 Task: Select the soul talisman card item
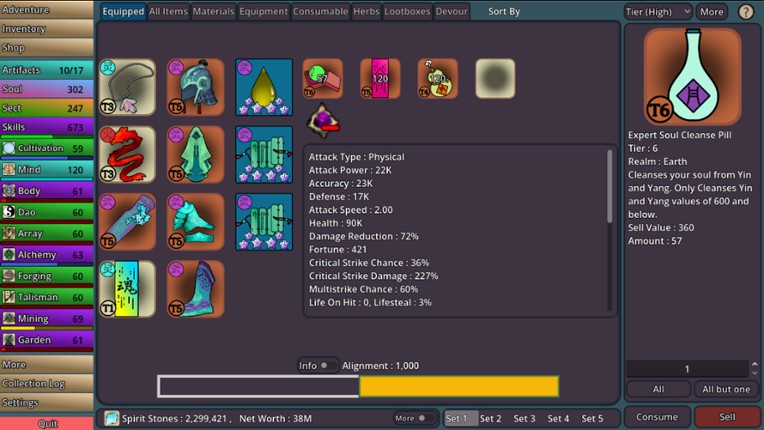tap(127, 289)
